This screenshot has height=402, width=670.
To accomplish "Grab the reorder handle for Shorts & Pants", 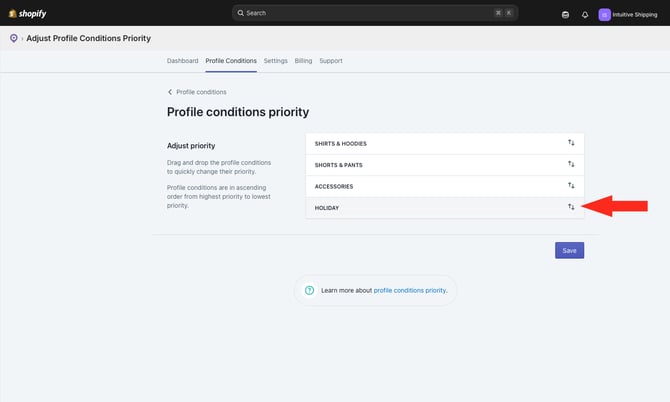I will (571, 164).
